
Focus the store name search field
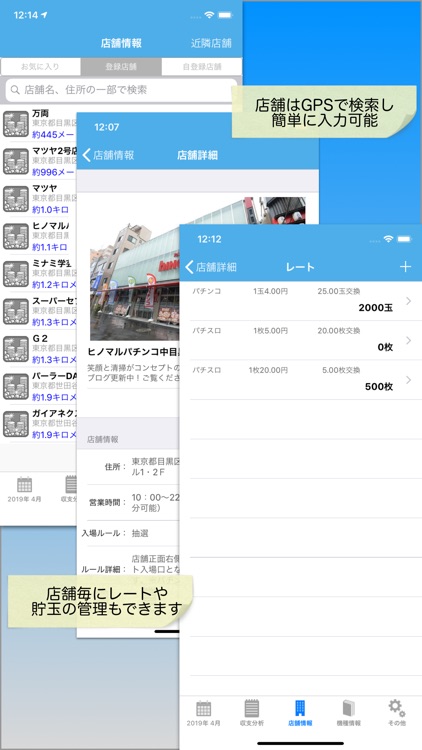click(x=121, y=90)
